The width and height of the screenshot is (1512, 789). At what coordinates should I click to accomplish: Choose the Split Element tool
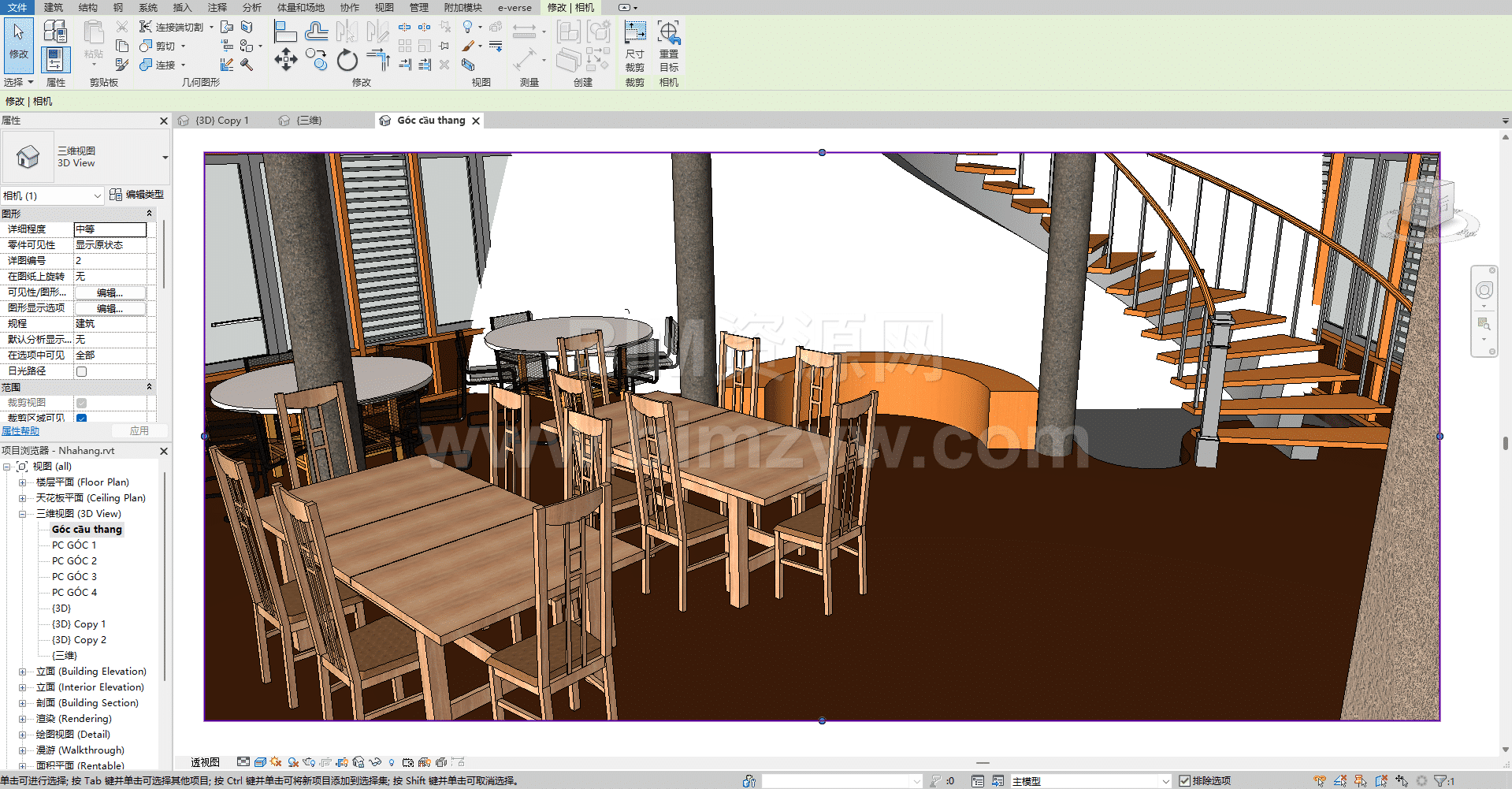tap(404, 27)
